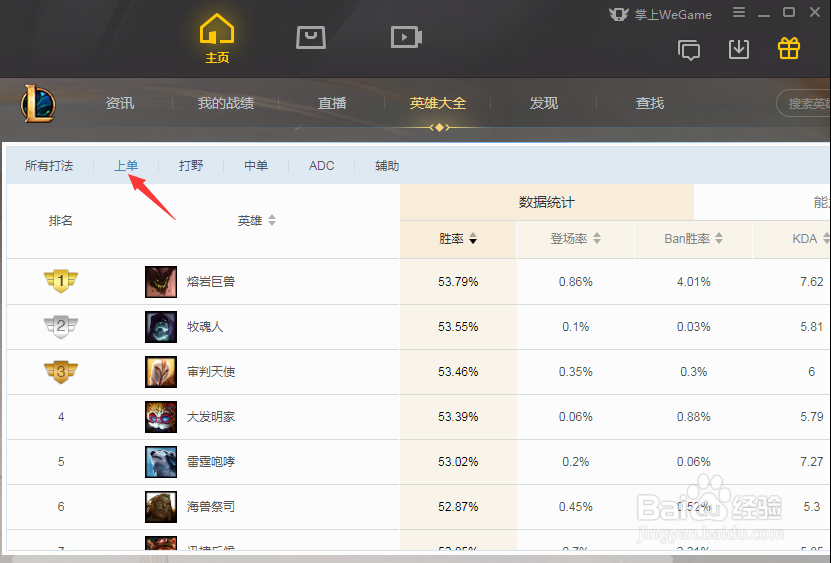This screenshot has width=831, height=563.
Task: Filter by 所有打法
Action: [49, 166]
